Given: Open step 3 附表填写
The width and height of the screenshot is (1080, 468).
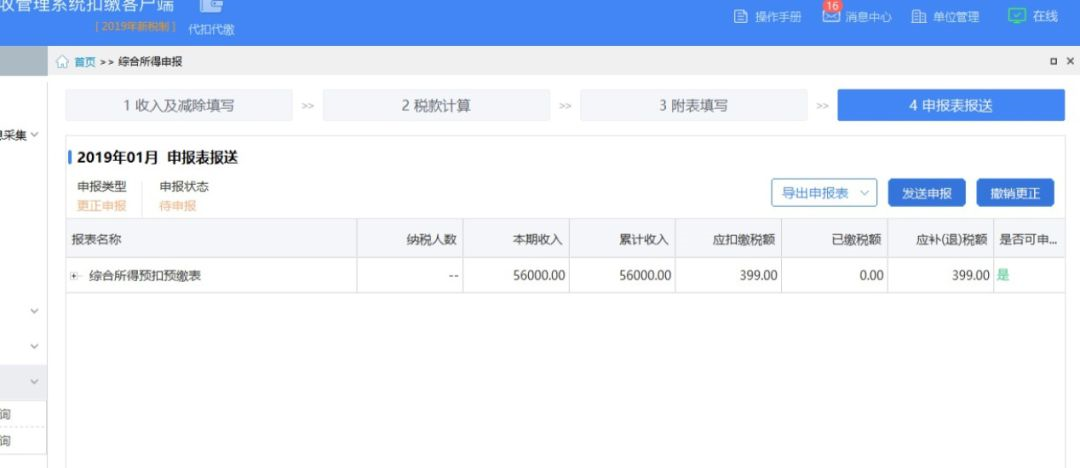Looking at the screenshot, I should point(693,105).
